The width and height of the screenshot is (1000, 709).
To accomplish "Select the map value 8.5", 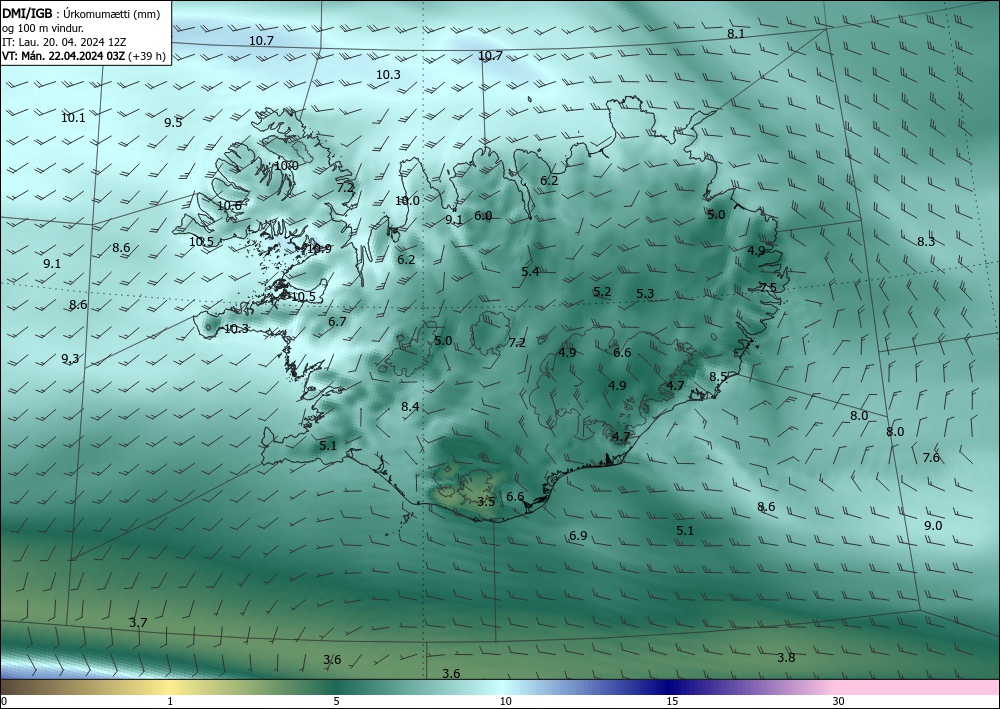I will 718,376.
